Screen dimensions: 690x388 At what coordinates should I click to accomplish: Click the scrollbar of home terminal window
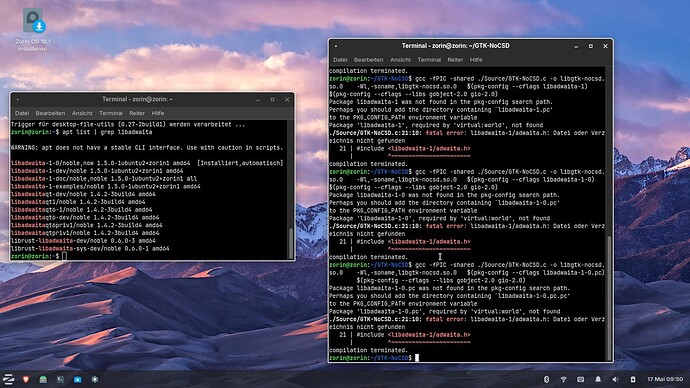pyautogui.click(x=291, y=243)
